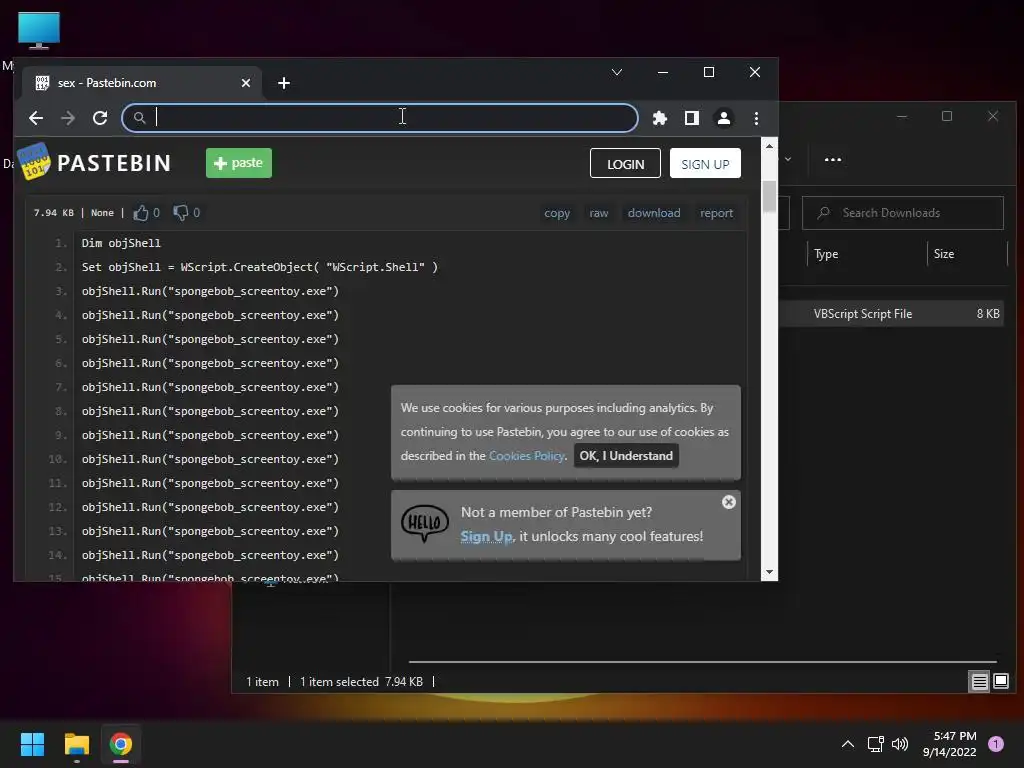This screenshot has height=768, width=1024.
Task: Click the page scrollbar down arrow
Action: [769, 572]
